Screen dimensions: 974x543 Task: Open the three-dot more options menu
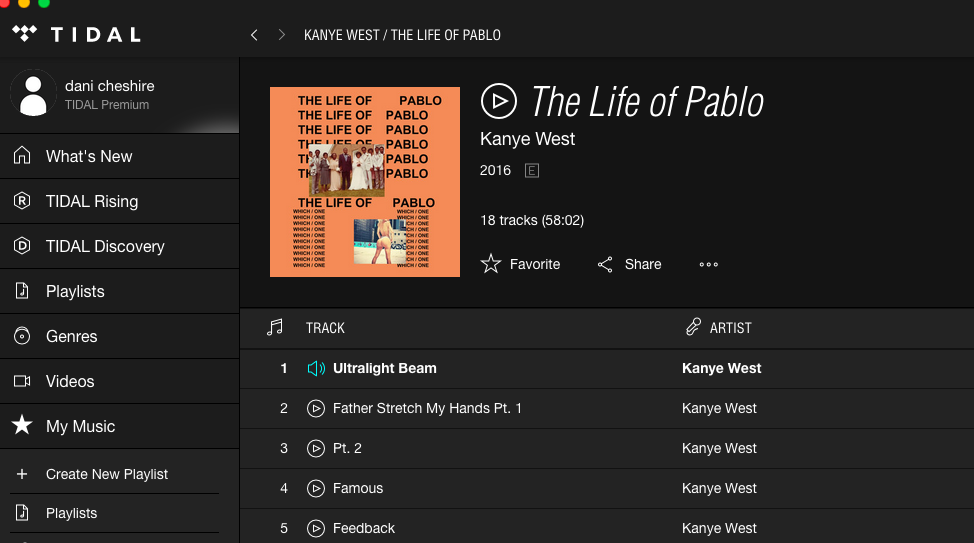[708, 265]
